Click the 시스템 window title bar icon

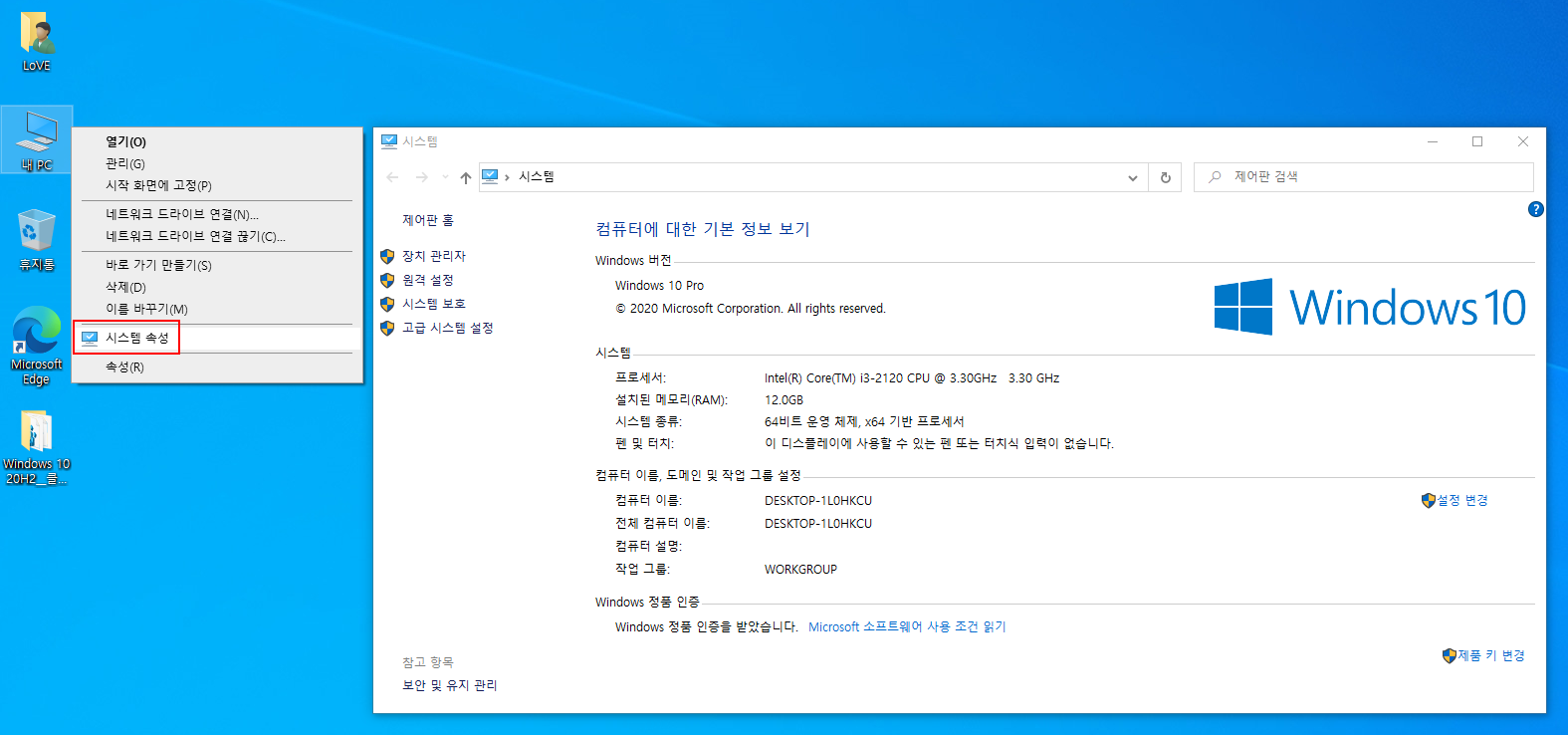(389, 141)
